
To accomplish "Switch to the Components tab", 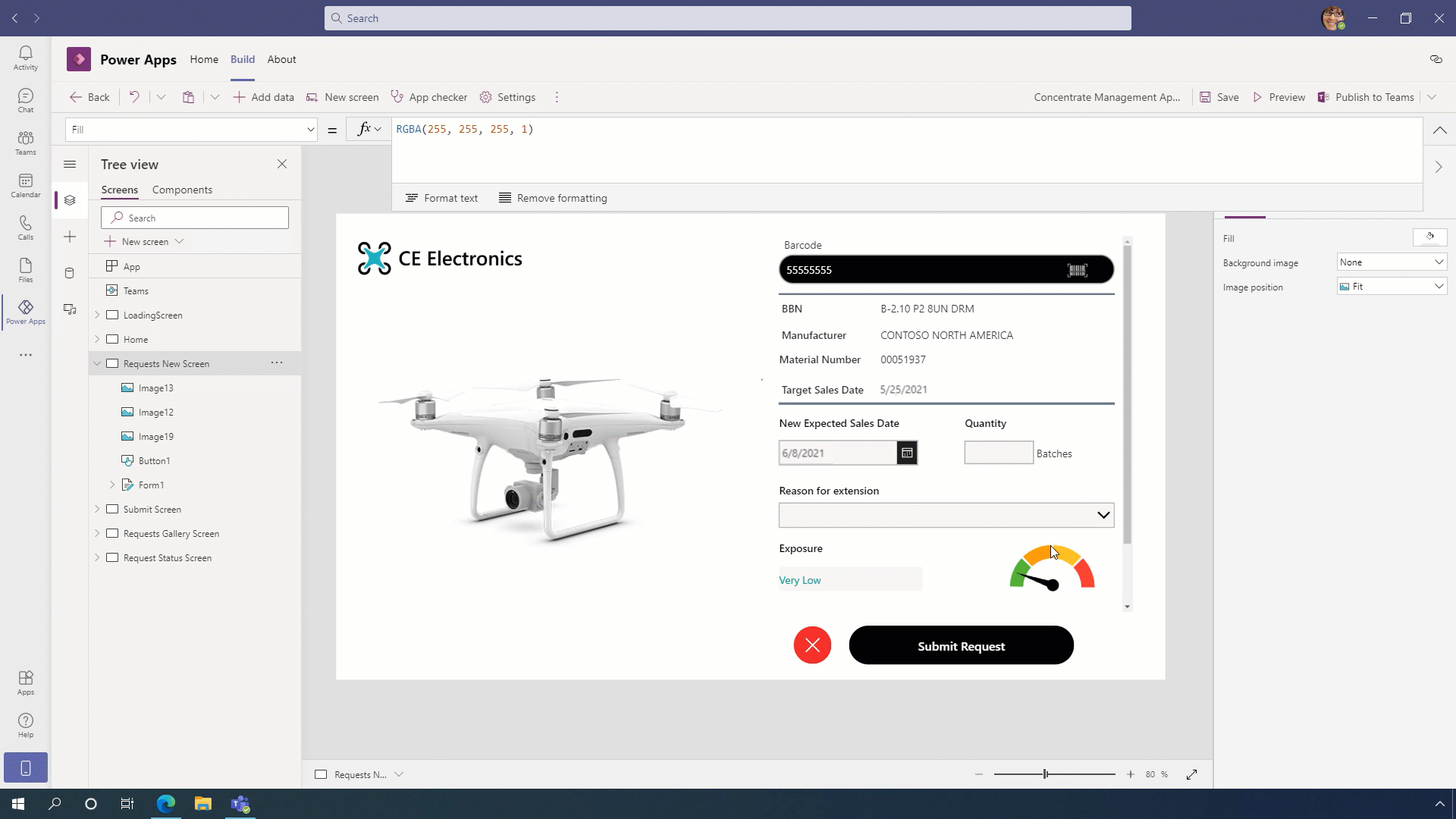I will 182,190.
